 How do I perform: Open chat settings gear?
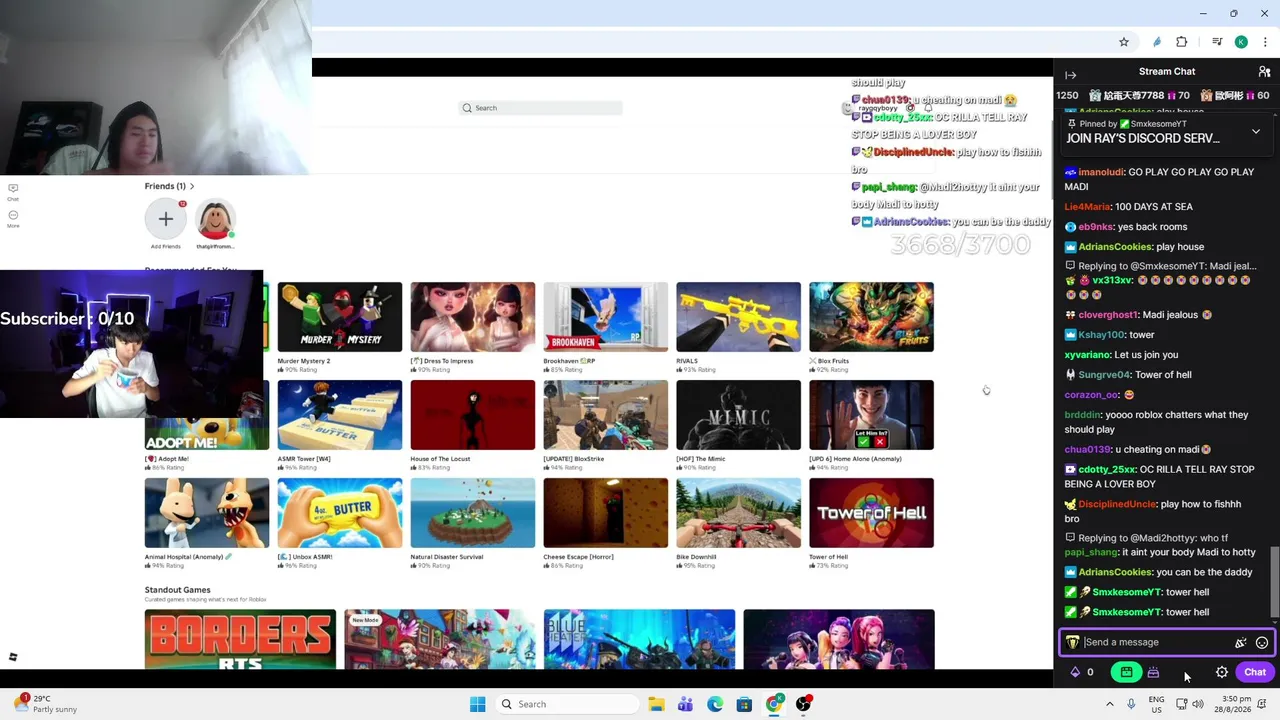point(1222,673)
